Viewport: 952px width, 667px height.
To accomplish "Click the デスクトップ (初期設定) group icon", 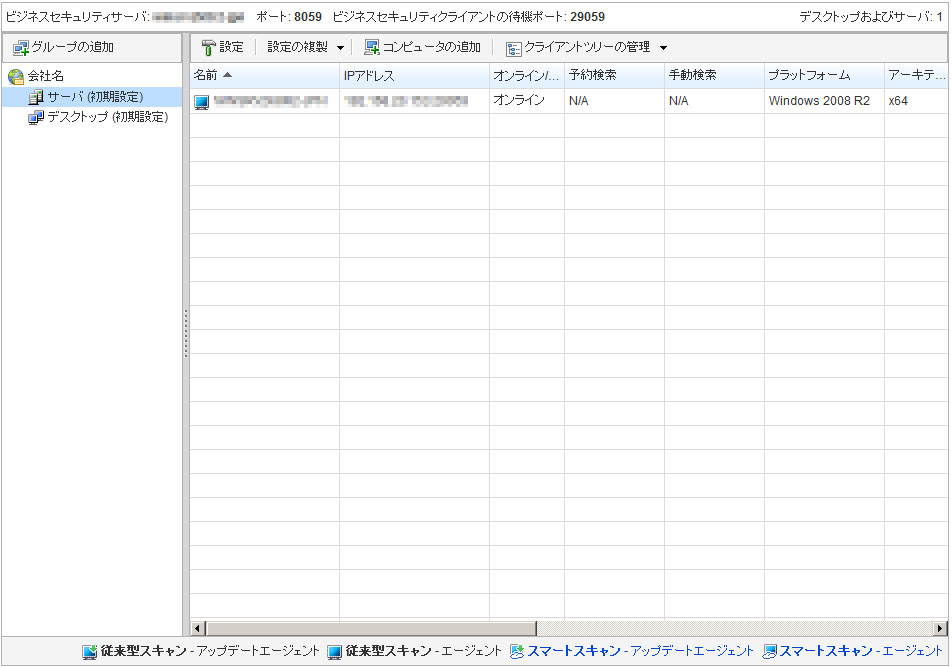I will (36, 117).
